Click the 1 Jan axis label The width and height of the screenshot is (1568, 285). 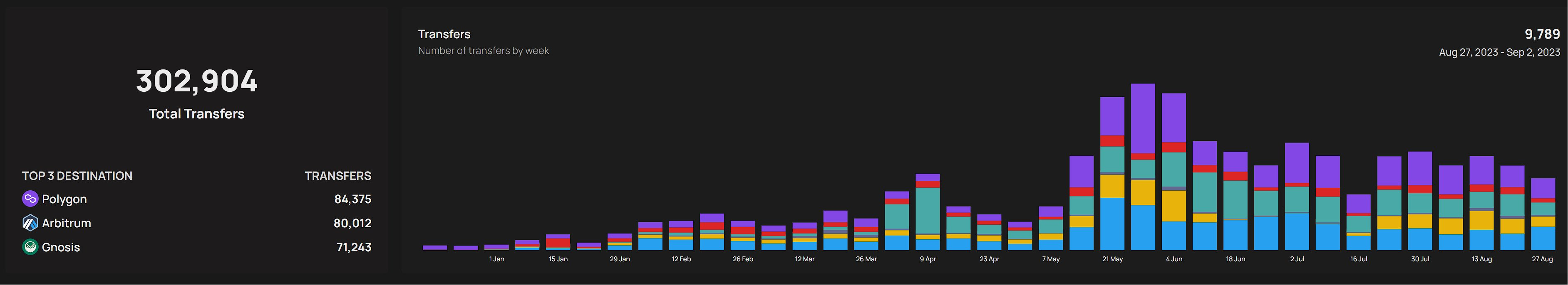point(496,259)
